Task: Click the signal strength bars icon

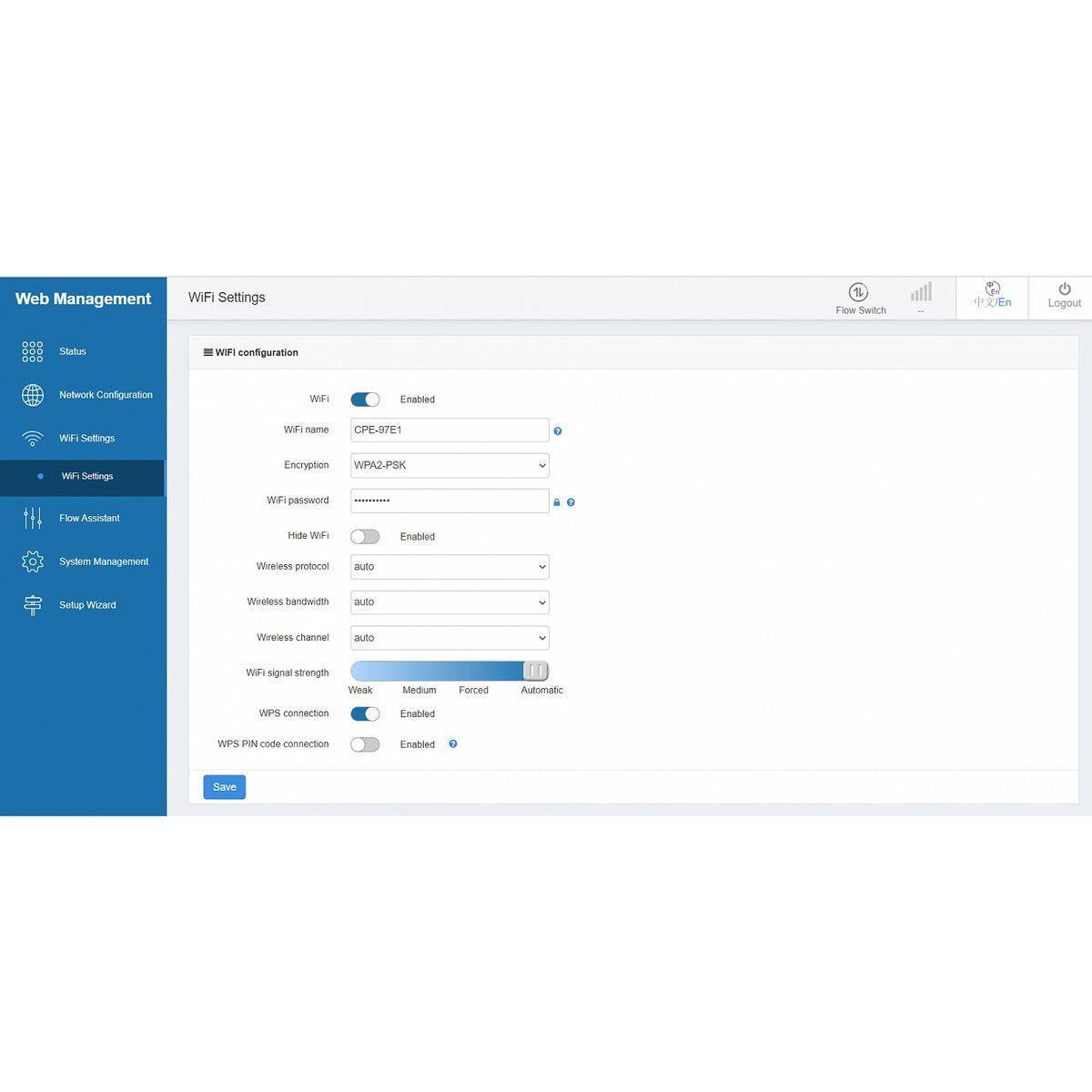Action: 921,292
